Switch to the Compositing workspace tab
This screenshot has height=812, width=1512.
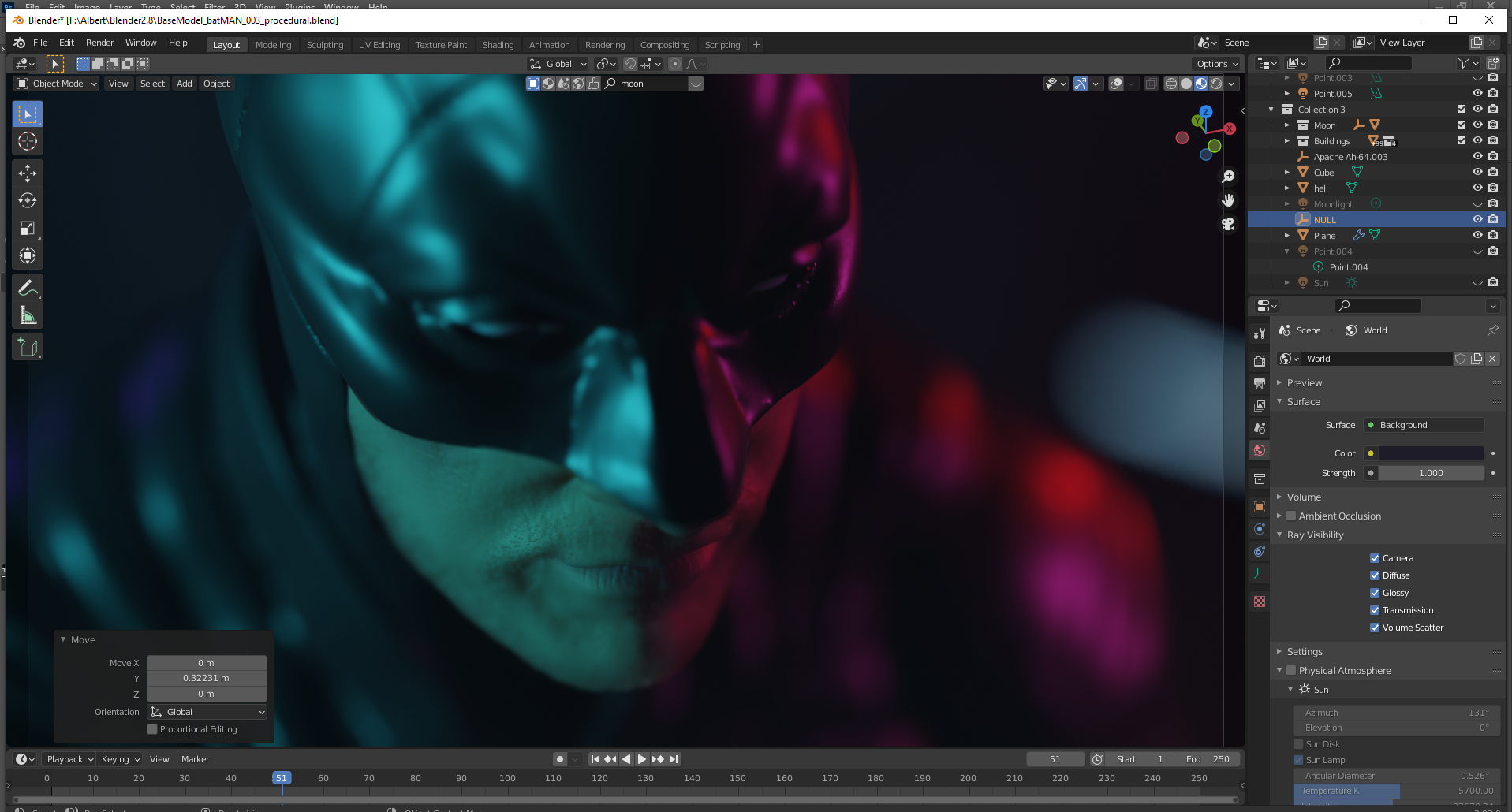click(664, 45)
